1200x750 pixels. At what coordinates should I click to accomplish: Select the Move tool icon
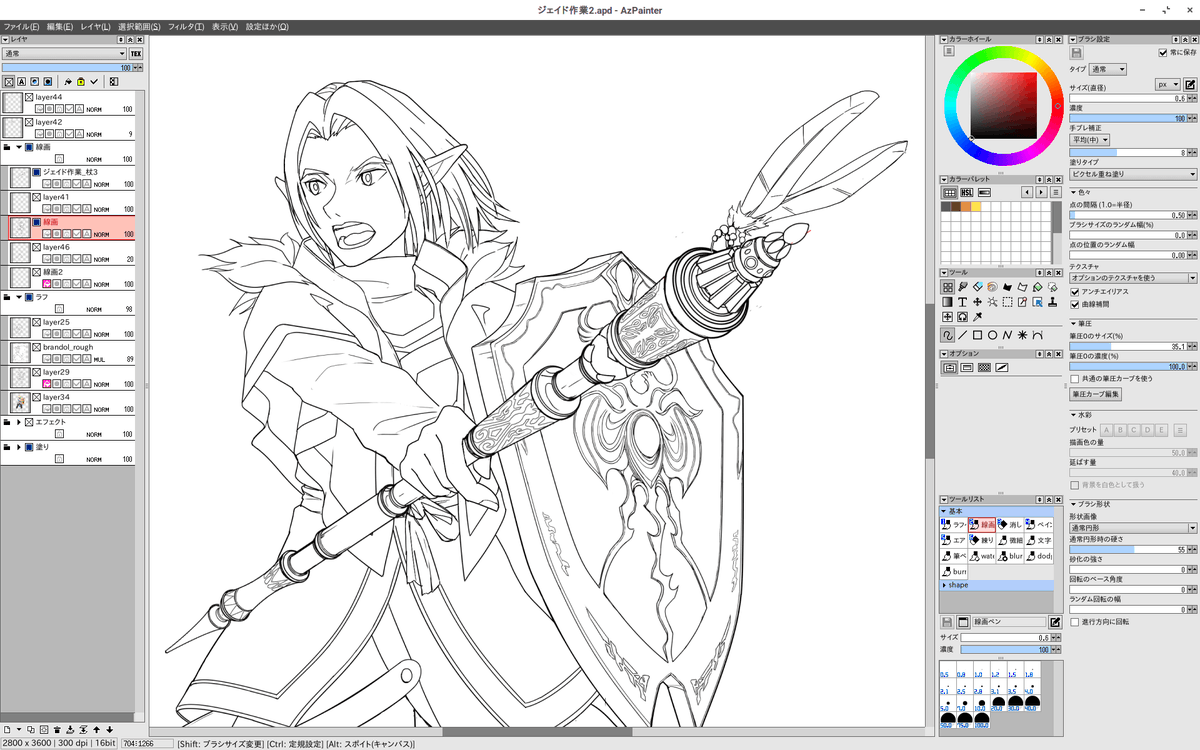click(977, 301)
